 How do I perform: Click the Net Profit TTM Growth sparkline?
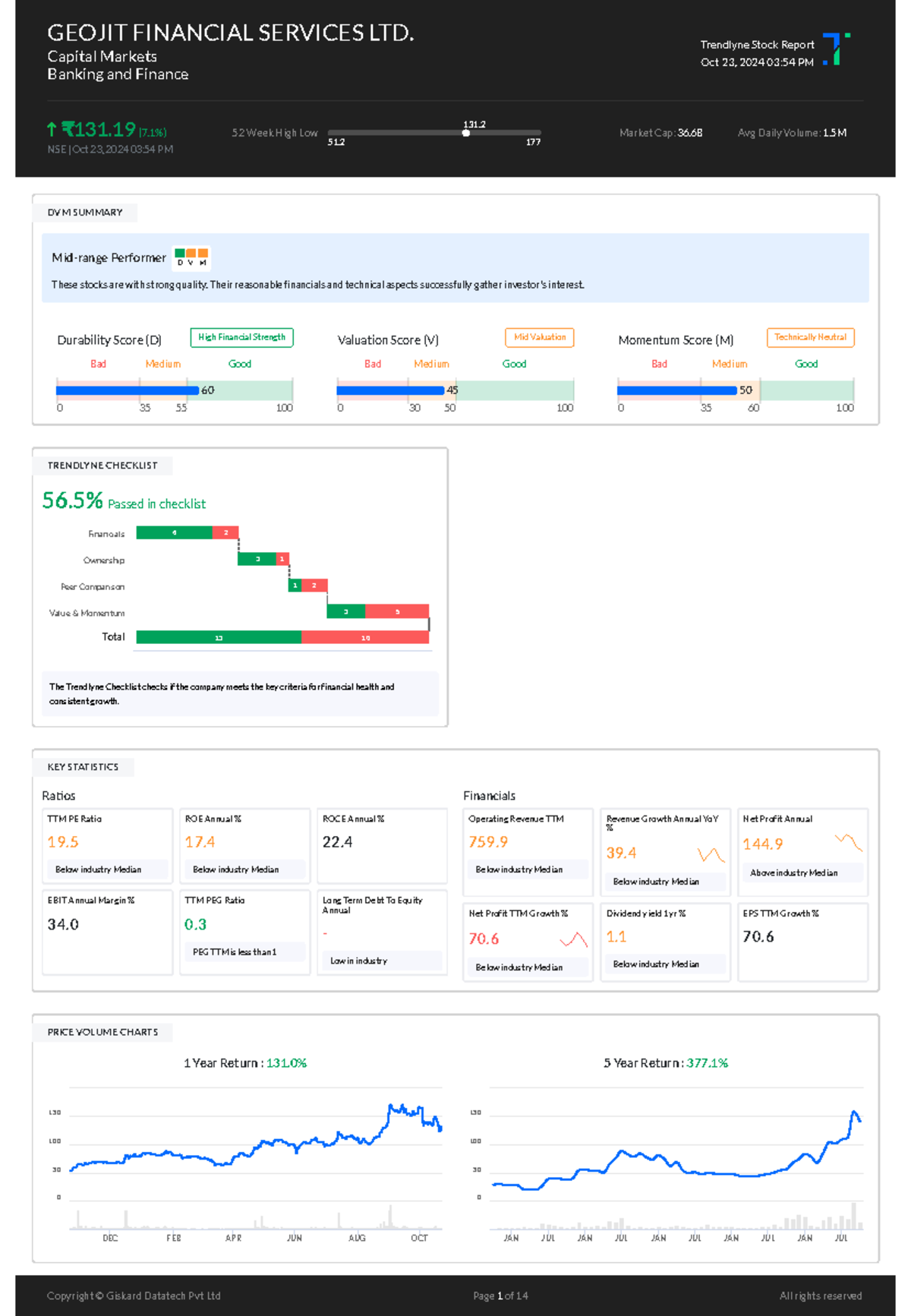[x=574, y=940]
